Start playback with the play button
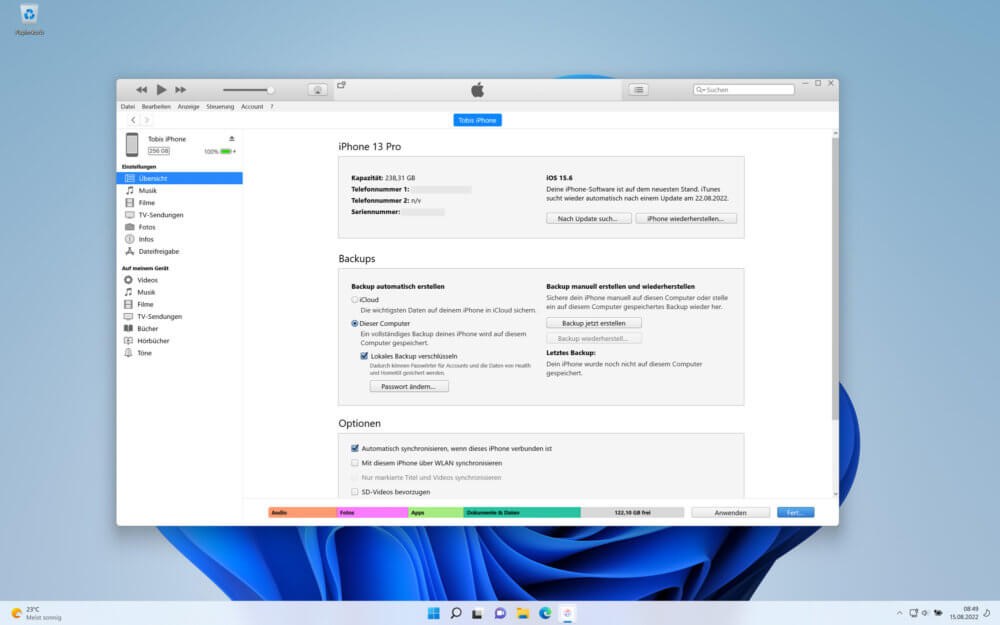Viewport: 1000px width, 625px height. click(x=161, y=90)
